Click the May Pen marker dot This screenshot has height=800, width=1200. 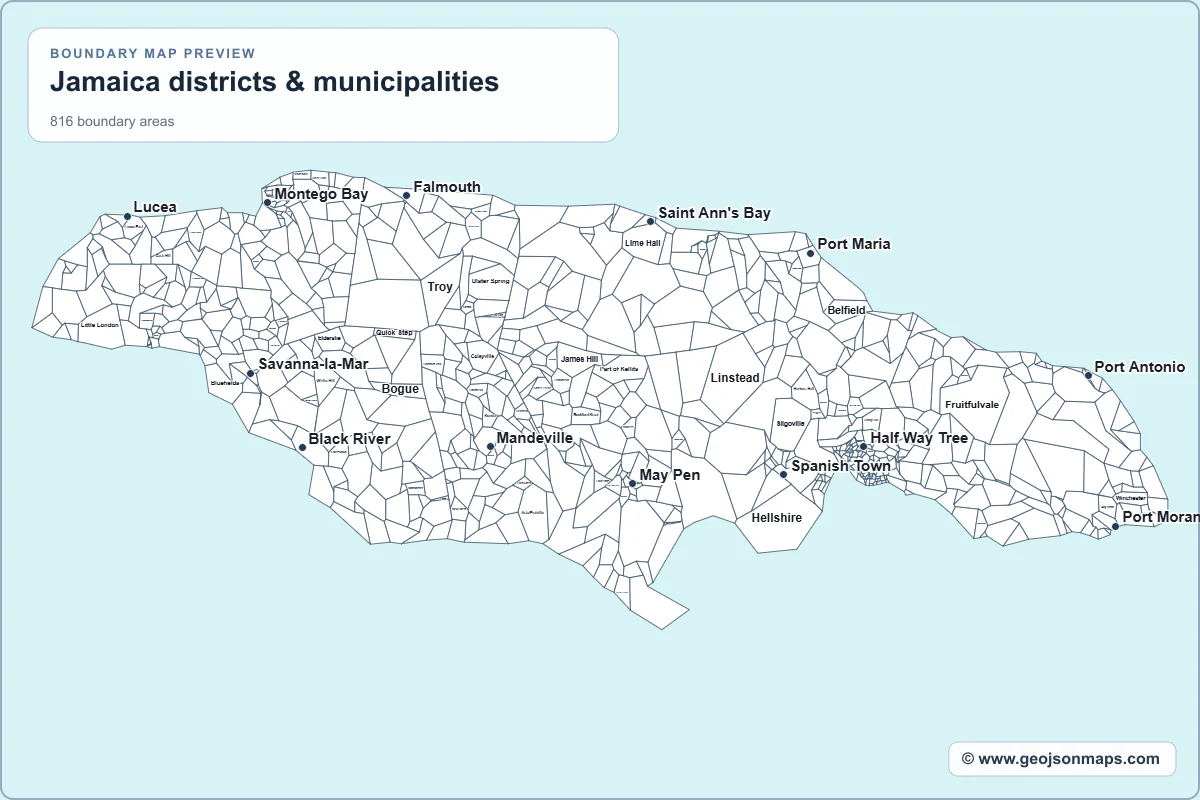coord(632,484)
